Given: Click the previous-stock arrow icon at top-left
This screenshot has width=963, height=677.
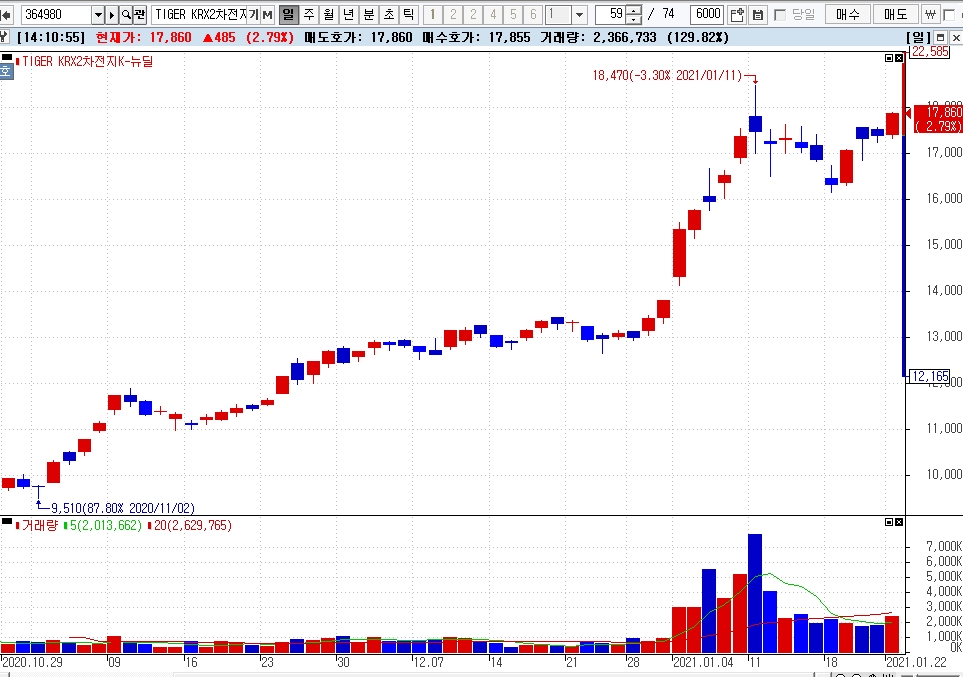Looking at the screenshot, I should click(7, 14).
